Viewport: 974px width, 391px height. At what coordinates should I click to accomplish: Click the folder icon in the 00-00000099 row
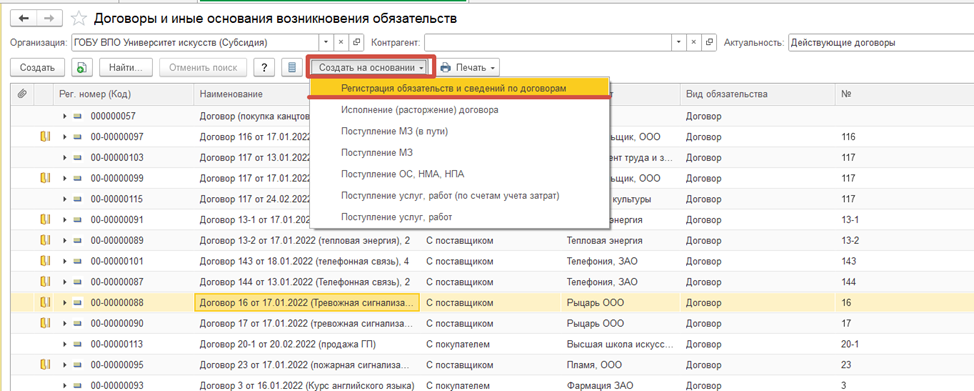click(x=44, y=178)
